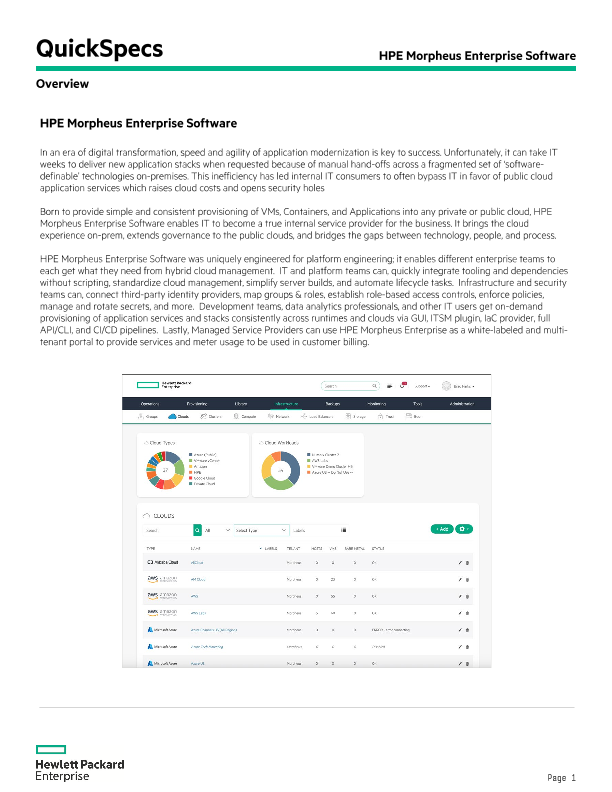The width and height of the screenshot is (612, 792).
Task: Select the highlighted Infrastructure menu
Action: click(287, 404)
